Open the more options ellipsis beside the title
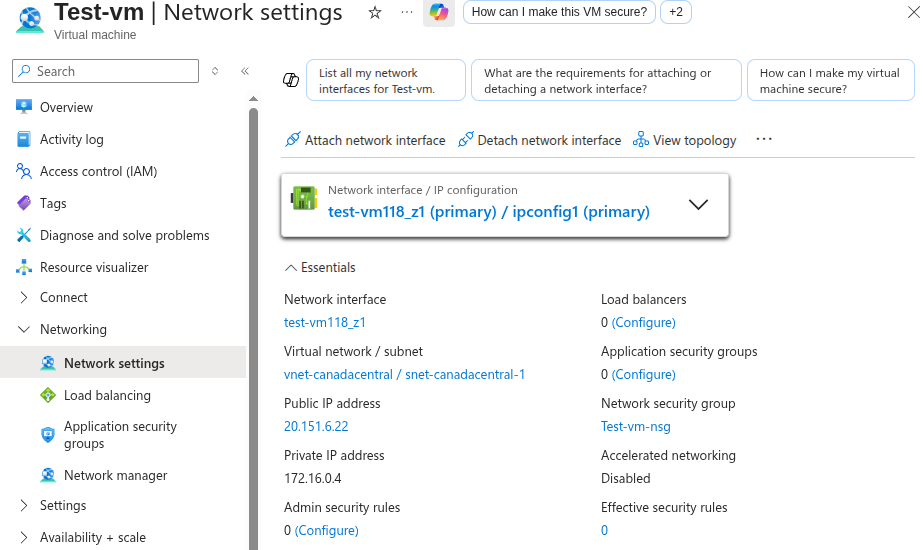Viewport: 923px width, 550px height. [x=407, y=12]
